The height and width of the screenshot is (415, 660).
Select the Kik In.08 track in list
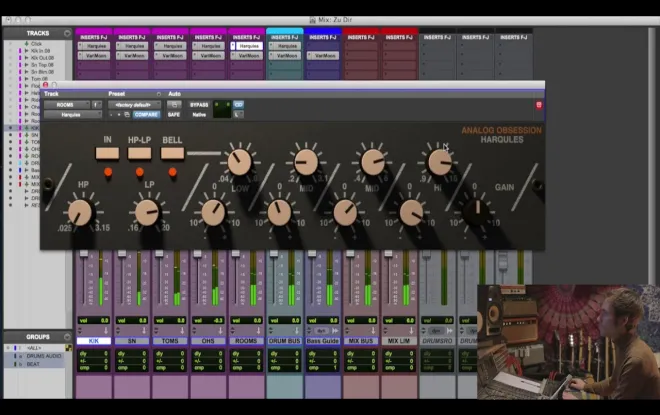coord(40,51)
